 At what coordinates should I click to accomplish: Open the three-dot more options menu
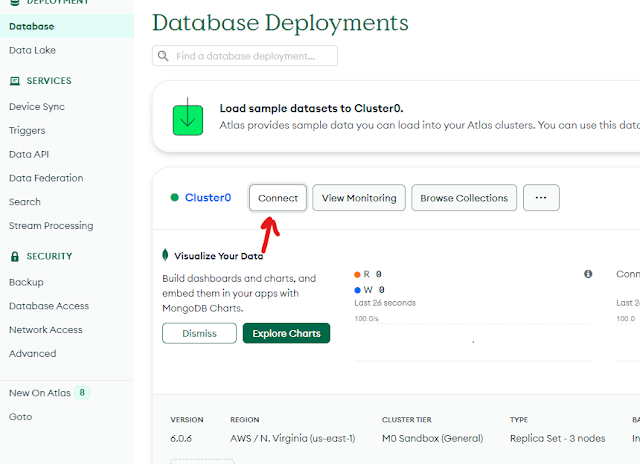coord(541,198)
